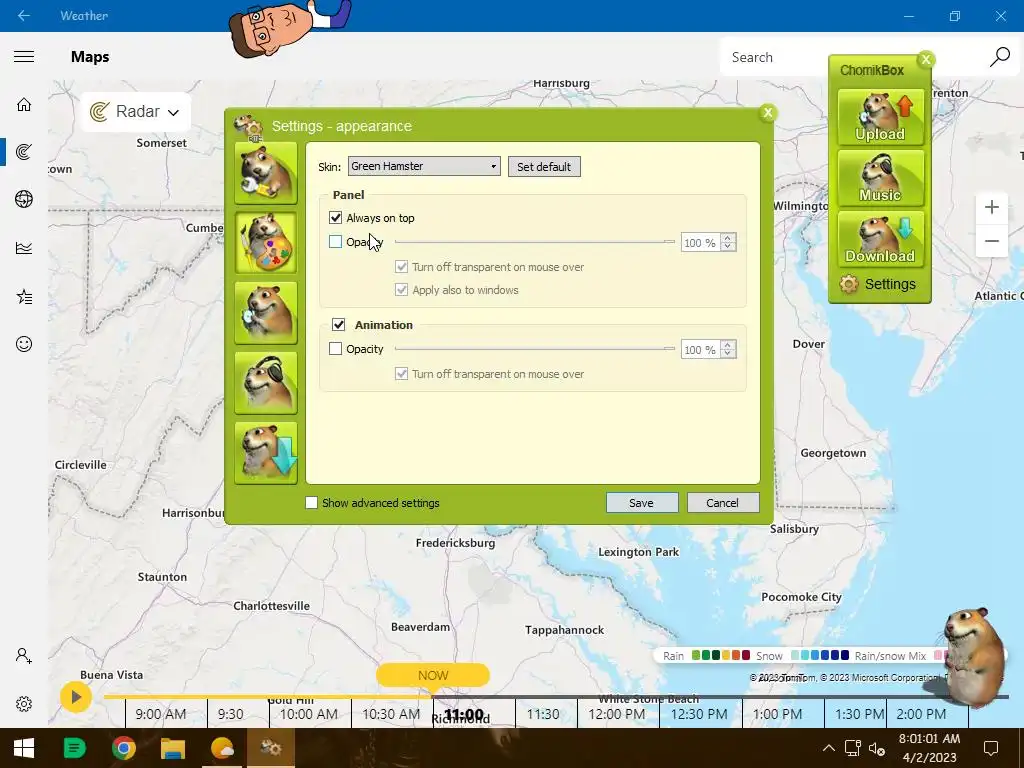Screen dimensions: 1024x768
Task: Open the music headphones hamster tab
Action: pos(266,383)
